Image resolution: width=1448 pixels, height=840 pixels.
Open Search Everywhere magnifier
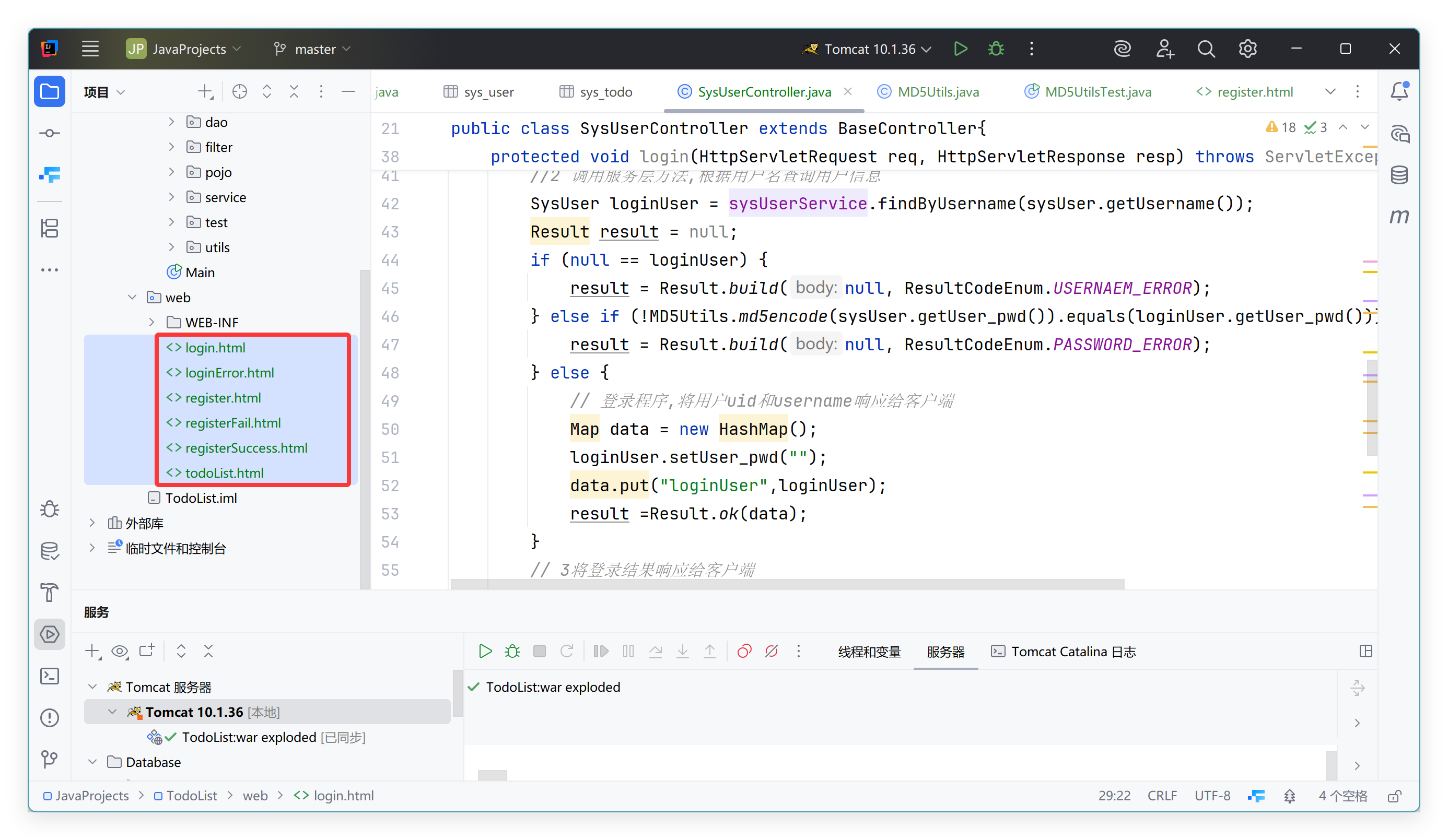click(x=1206, y=49)
